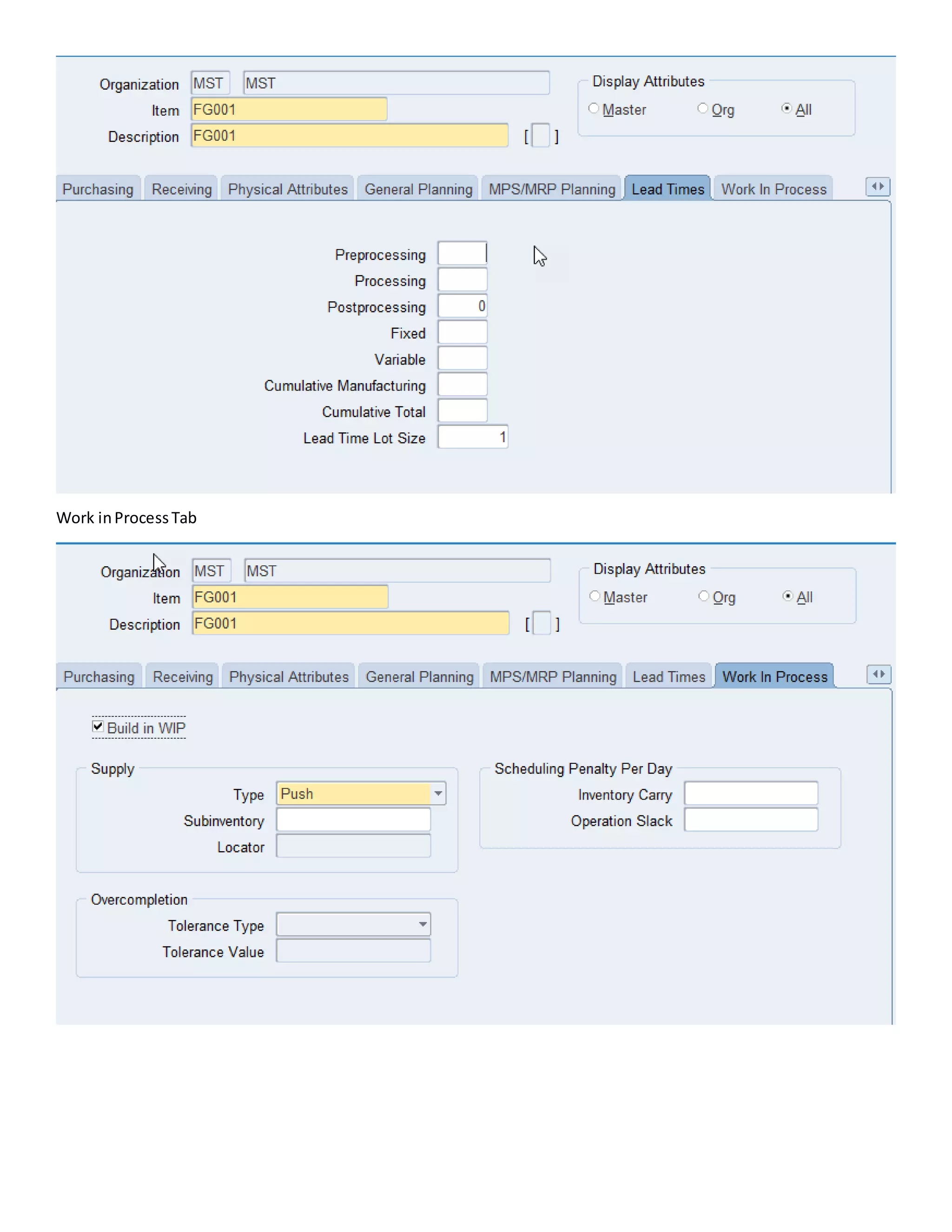952x1232 pixels.
Task: Click the Cumulative Manufacturing field
Action: click(463, 384)
